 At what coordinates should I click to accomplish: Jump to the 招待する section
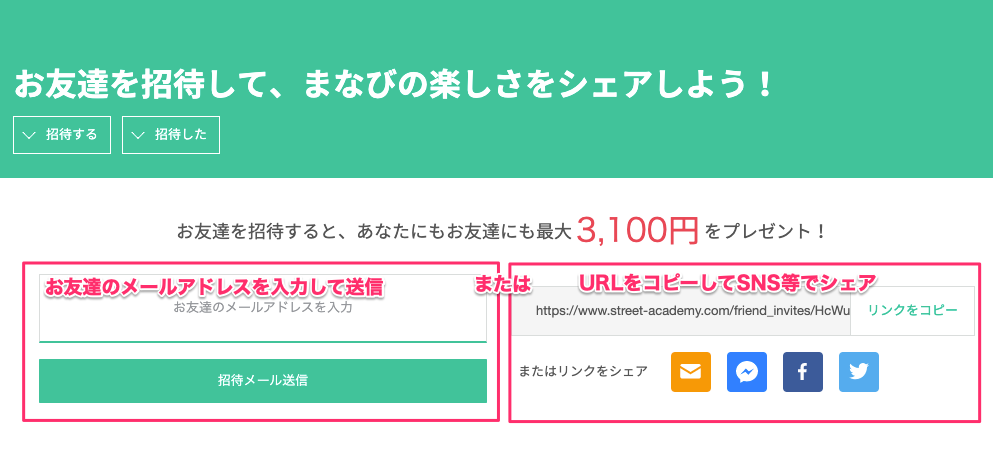click(62, 135)
